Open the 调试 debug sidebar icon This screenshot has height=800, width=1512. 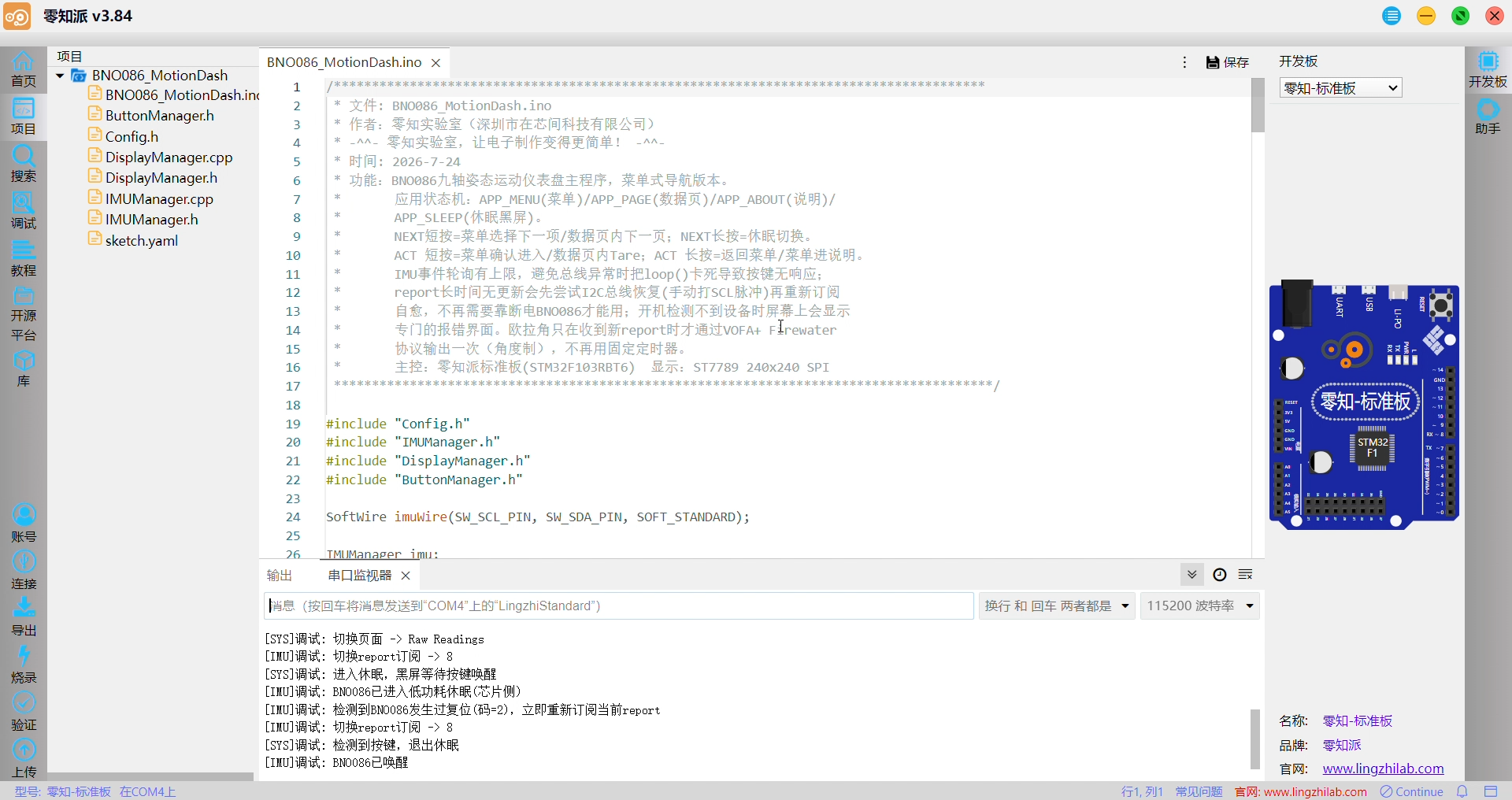pyautogui.click(x=23, y=211)
